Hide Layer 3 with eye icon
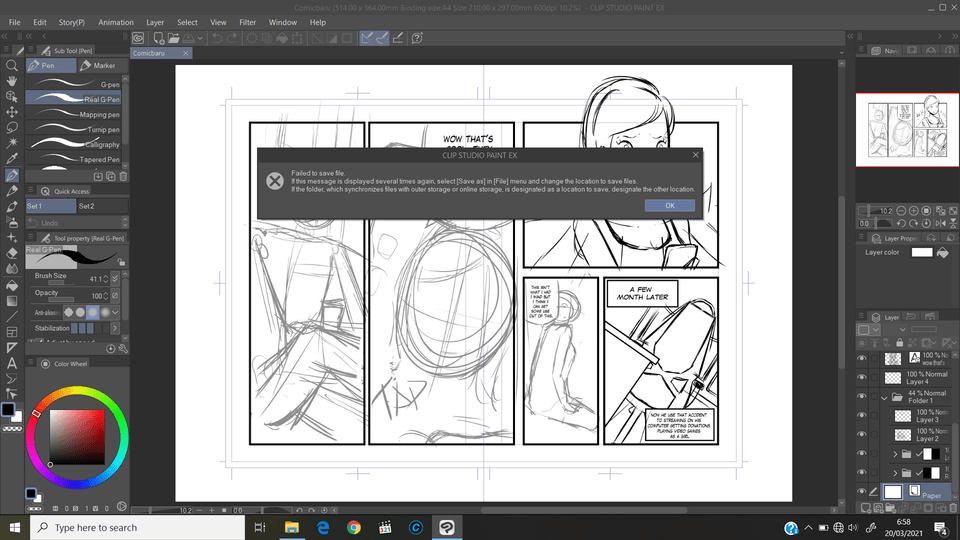 [862, 416]
